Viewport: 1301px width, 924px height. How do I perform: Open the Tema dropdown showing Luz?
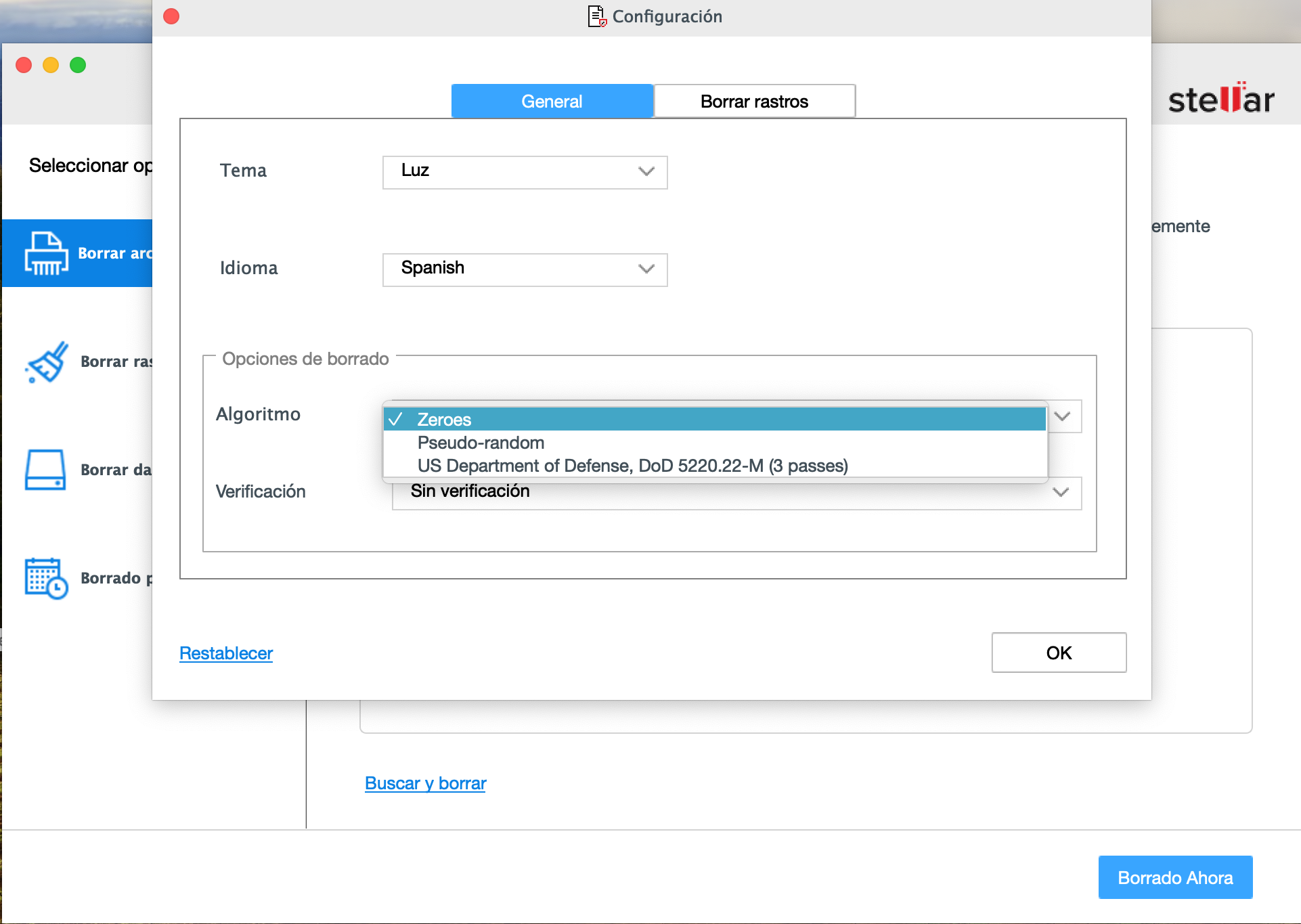click(525, 172)
